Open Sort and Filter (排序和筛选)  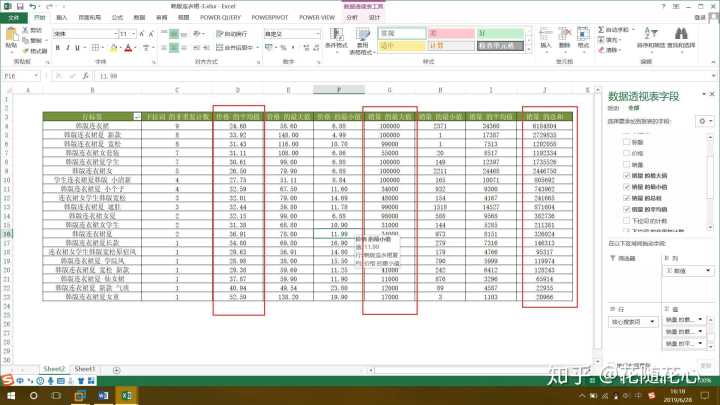click(651, 38)
